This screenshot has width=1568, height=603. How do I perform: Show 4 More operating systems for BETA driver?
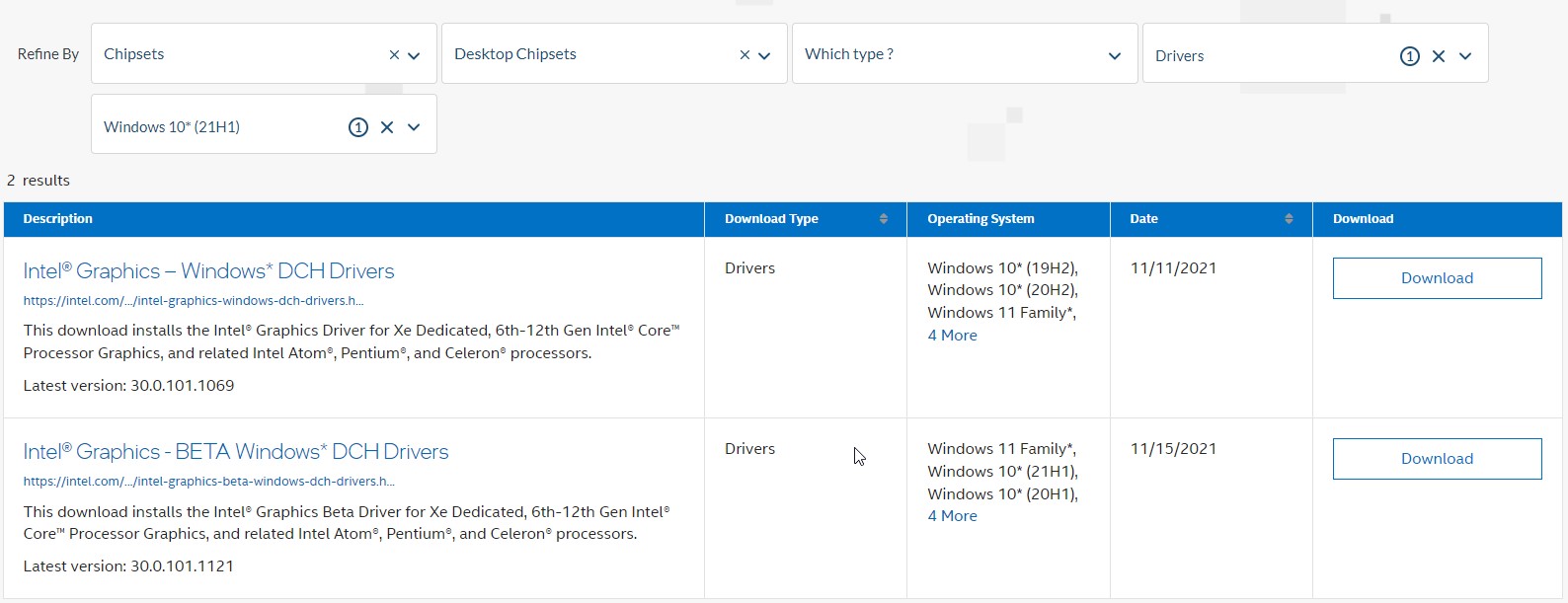pos(952,516)
